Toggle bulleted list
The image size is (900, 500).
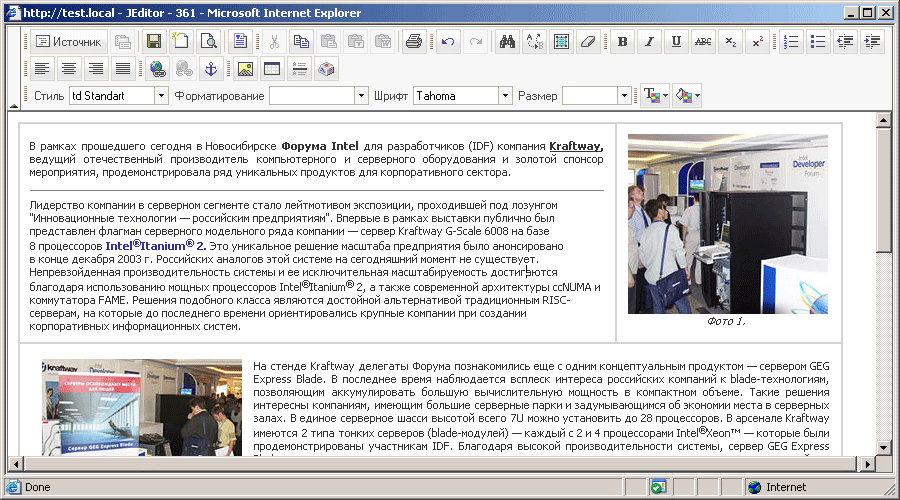pos(818,41)
